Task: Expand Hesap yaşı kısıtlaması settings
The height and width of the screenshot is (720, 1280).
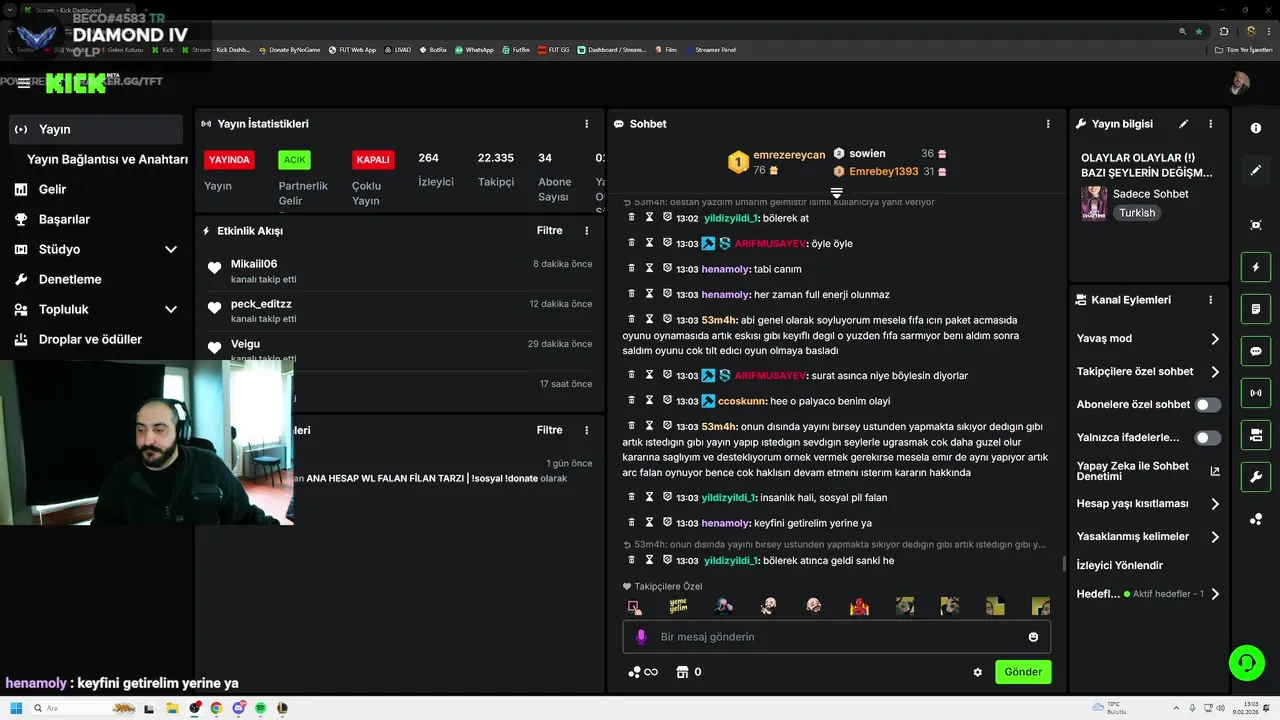Action: (x=1148, y=504)
